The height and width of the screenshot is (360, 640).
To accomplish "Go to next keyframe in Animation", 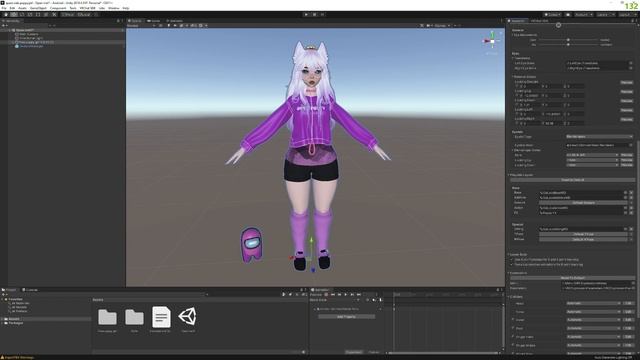I will [353, 294].
